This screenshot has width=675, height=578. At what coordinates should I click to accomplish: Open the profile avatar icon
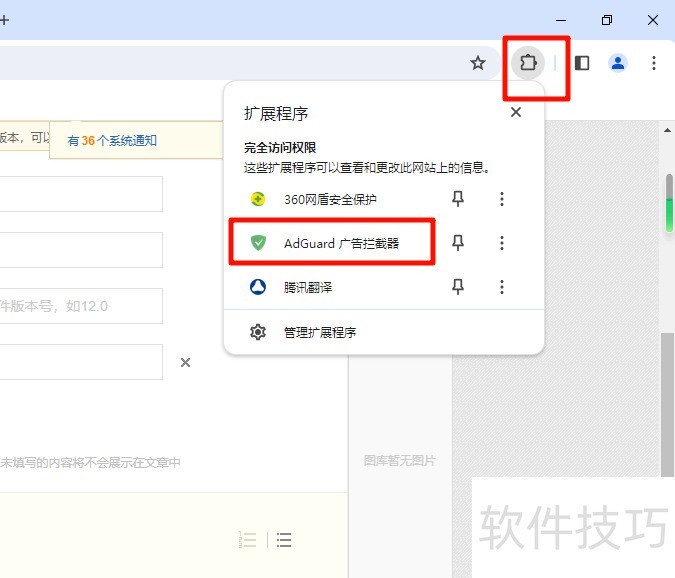click(x=618, y=63)
